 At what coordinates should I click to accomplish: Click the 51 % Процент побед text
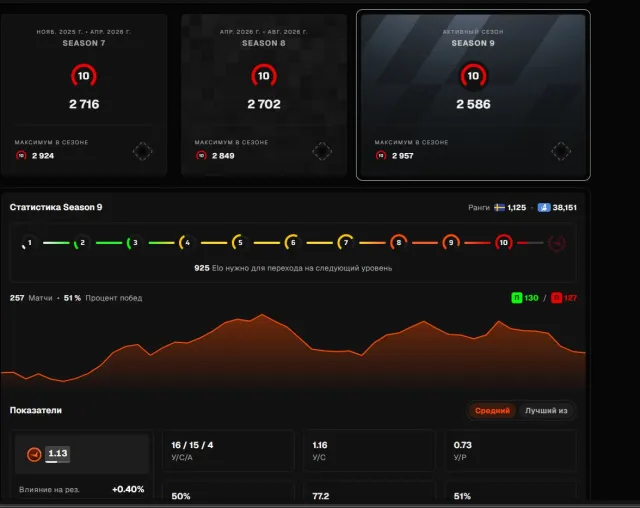(103, 298)
